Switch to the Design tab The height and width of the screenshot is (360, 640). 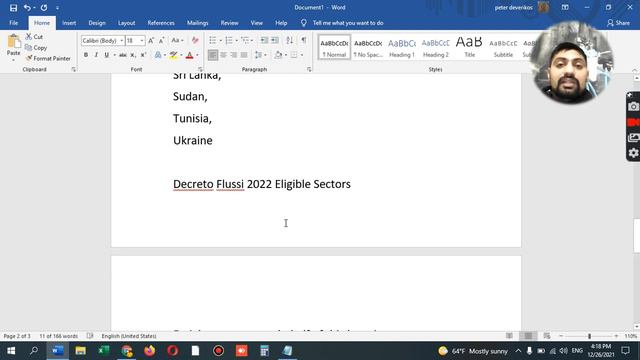pos(97,23)
